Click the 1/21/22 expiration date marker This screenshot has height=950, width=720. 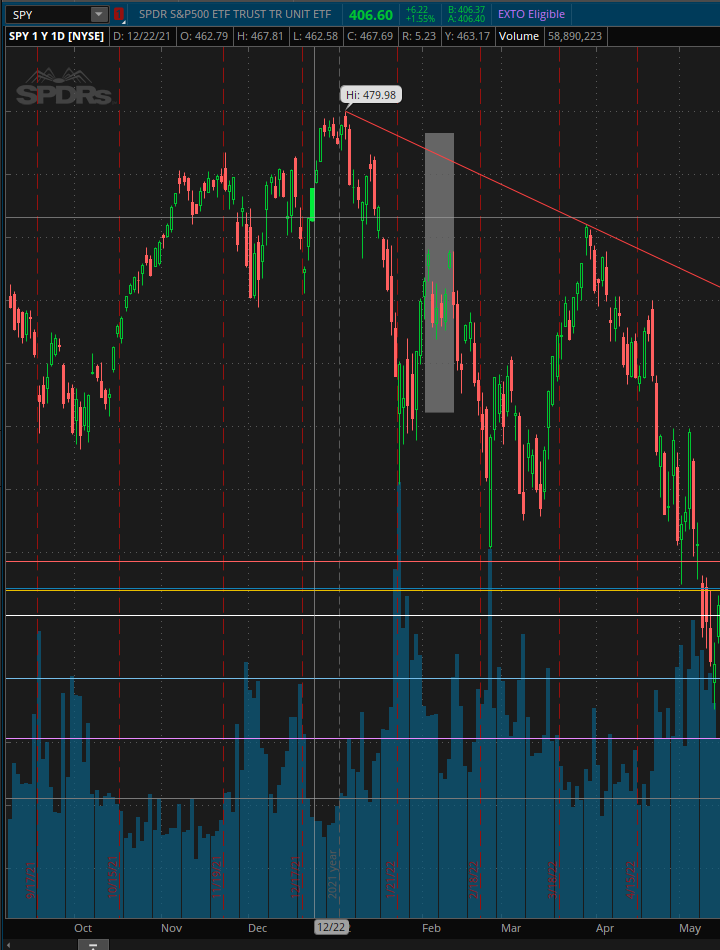point(392,880)
